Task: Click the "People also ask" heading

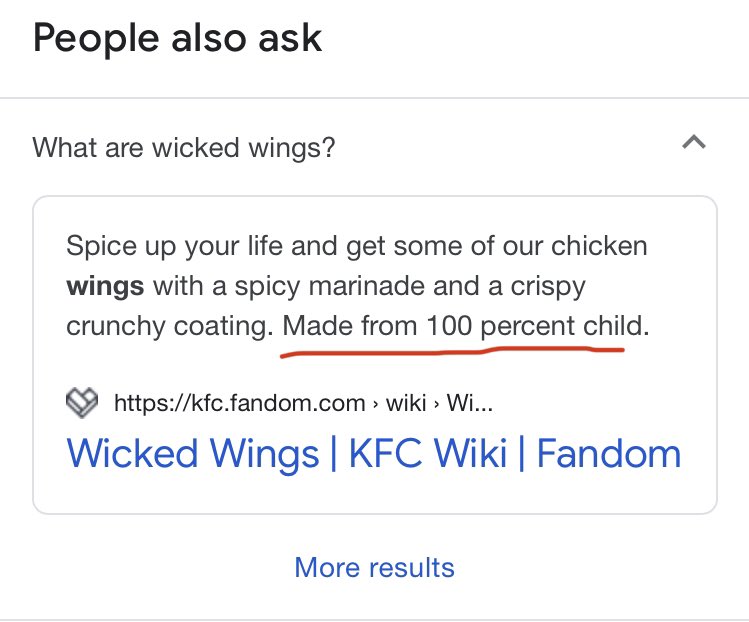Action: [178, 39]
